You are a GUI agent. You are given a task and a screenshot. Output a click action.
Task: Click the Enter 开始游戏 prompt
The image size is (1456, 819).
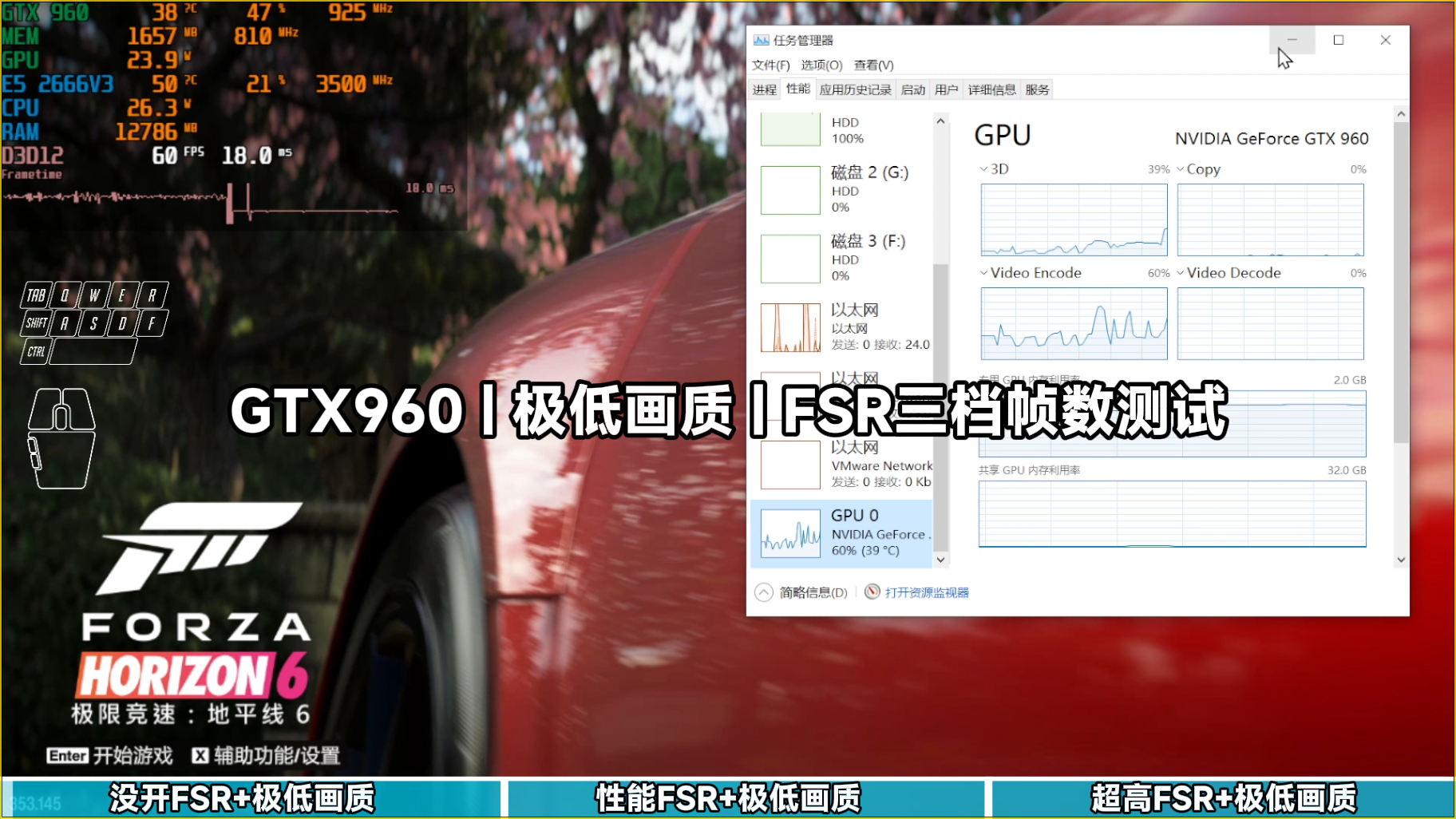[x=109, y=755]
